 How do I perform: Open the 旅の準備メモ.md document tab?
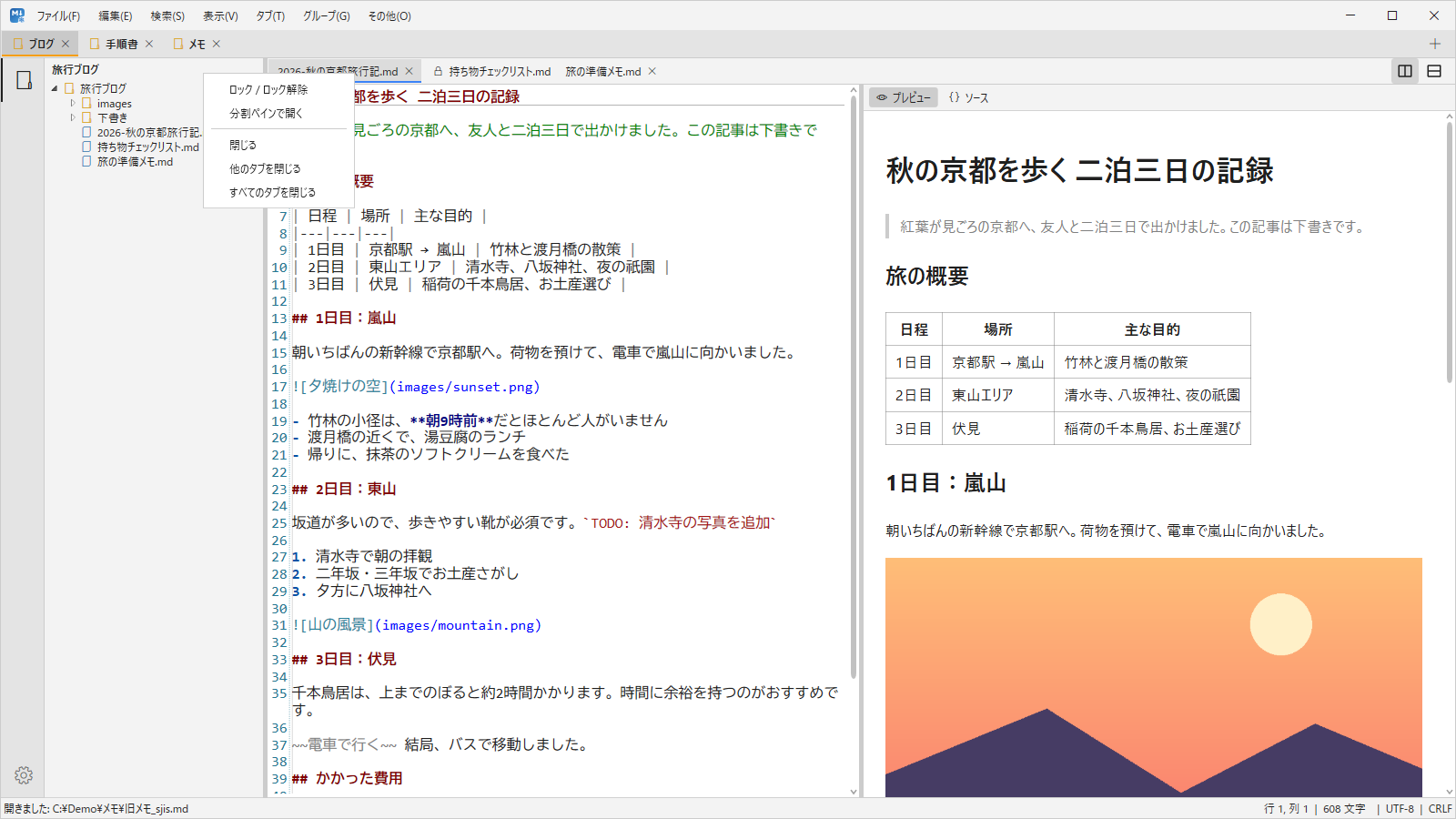pyautogui.click(x=603, y=71)
